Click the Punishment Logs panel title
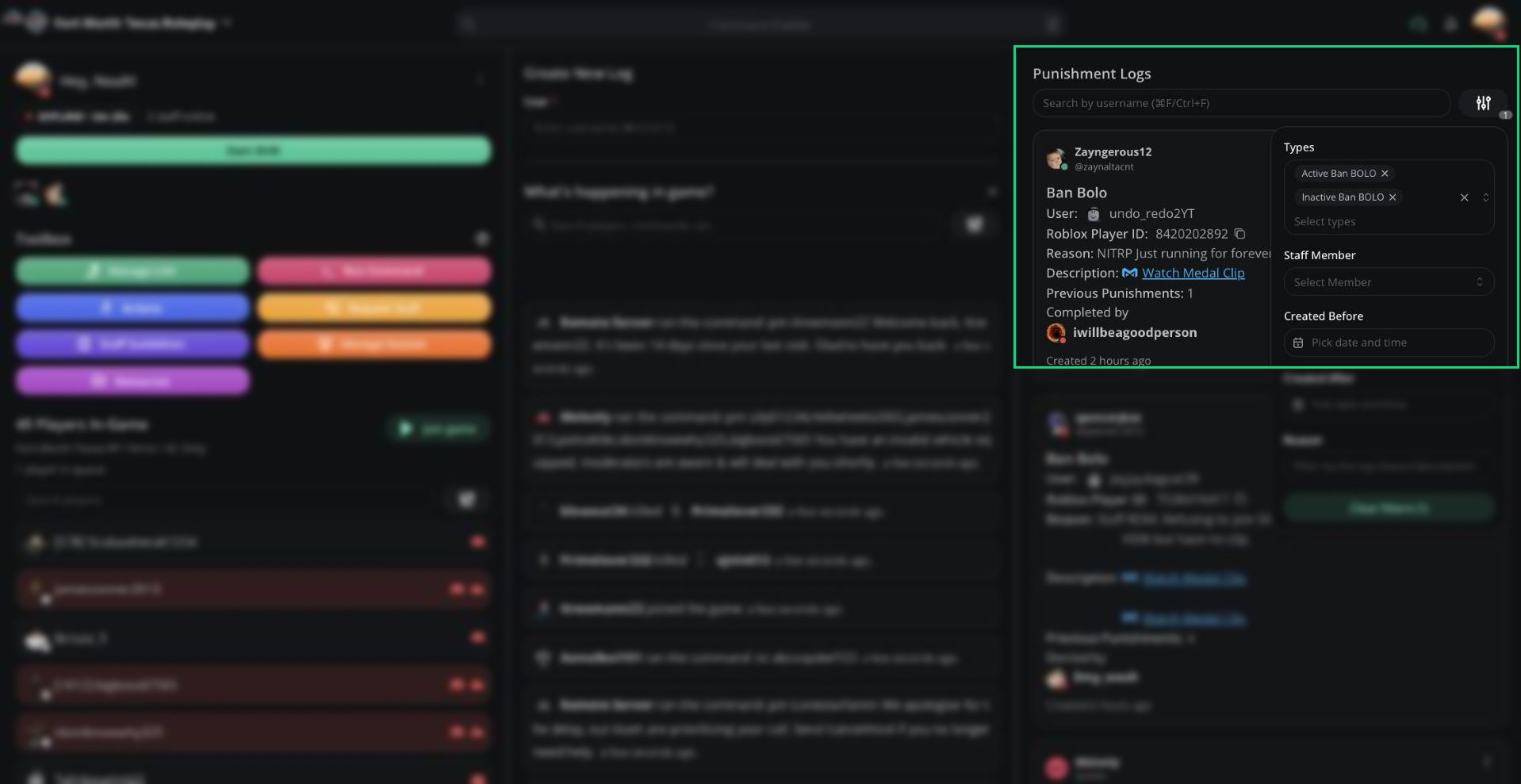The height and width of the screenshot is (784, 1521). (1091, 74)
